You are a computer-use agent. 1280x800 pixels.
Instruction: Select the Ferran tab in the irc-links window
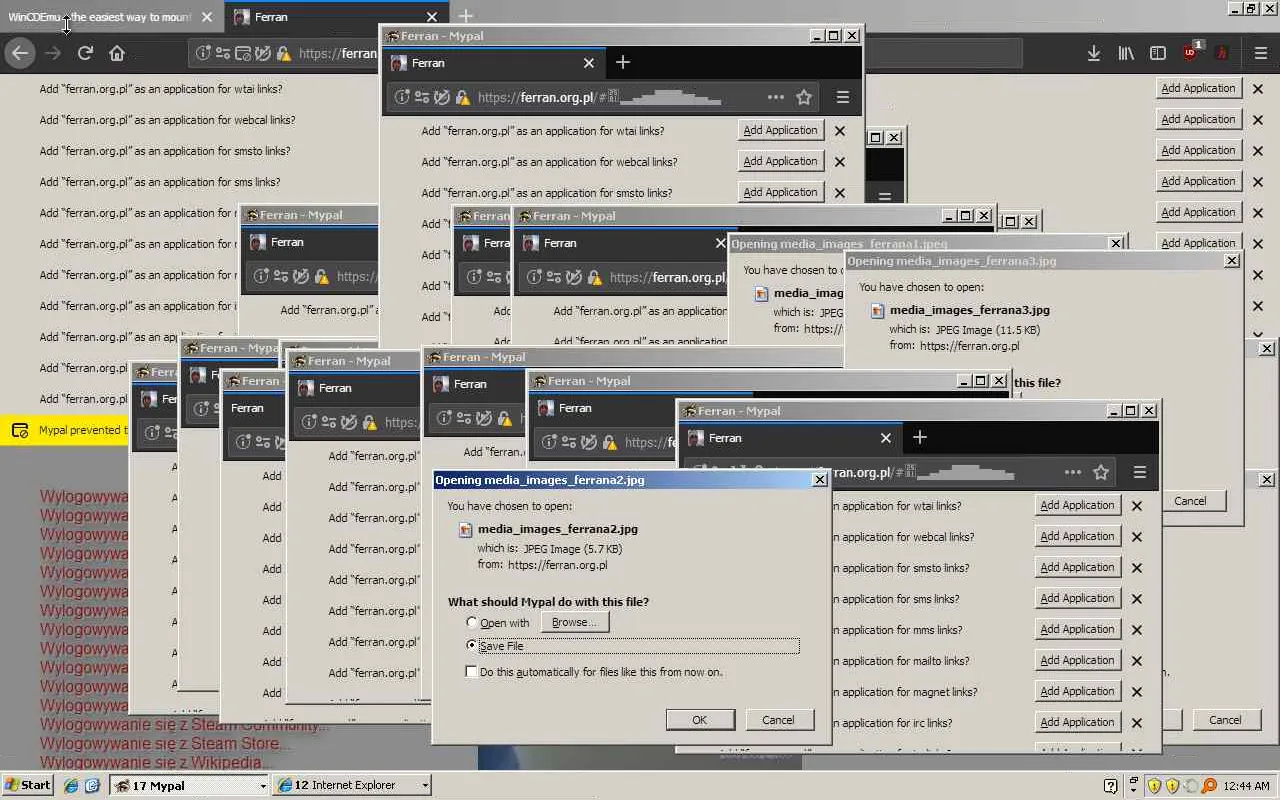tap(791, 438)
